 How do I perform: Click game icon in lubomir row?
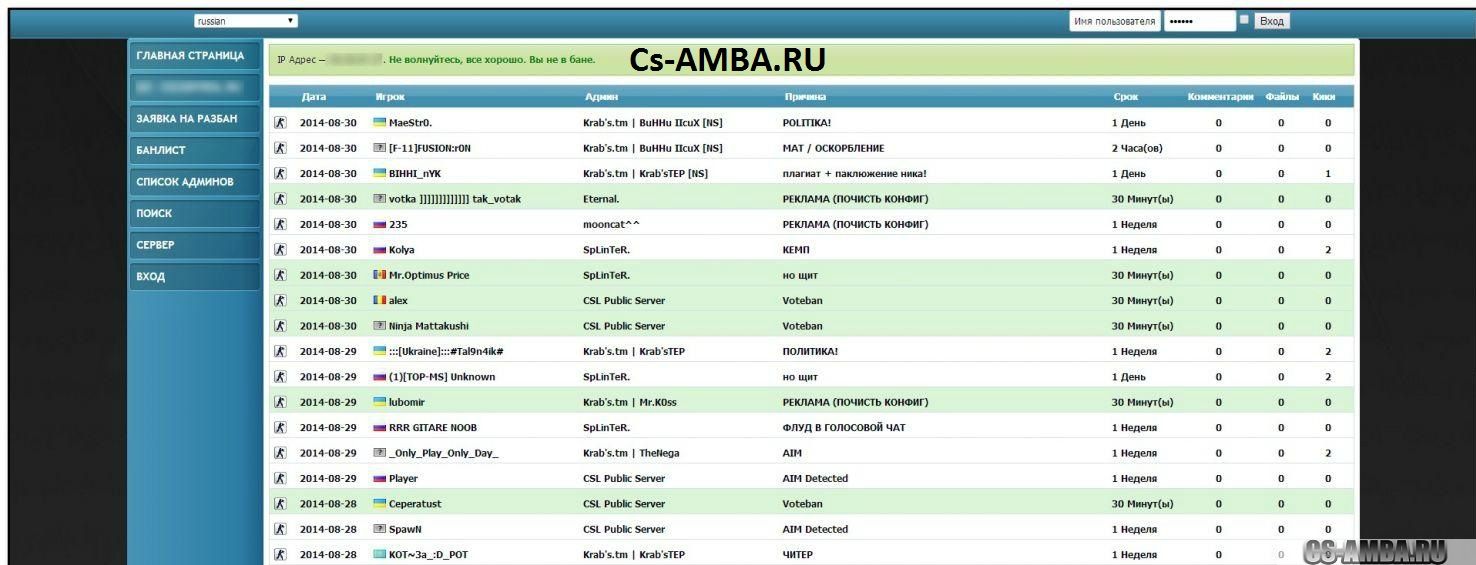coord(281,402)
